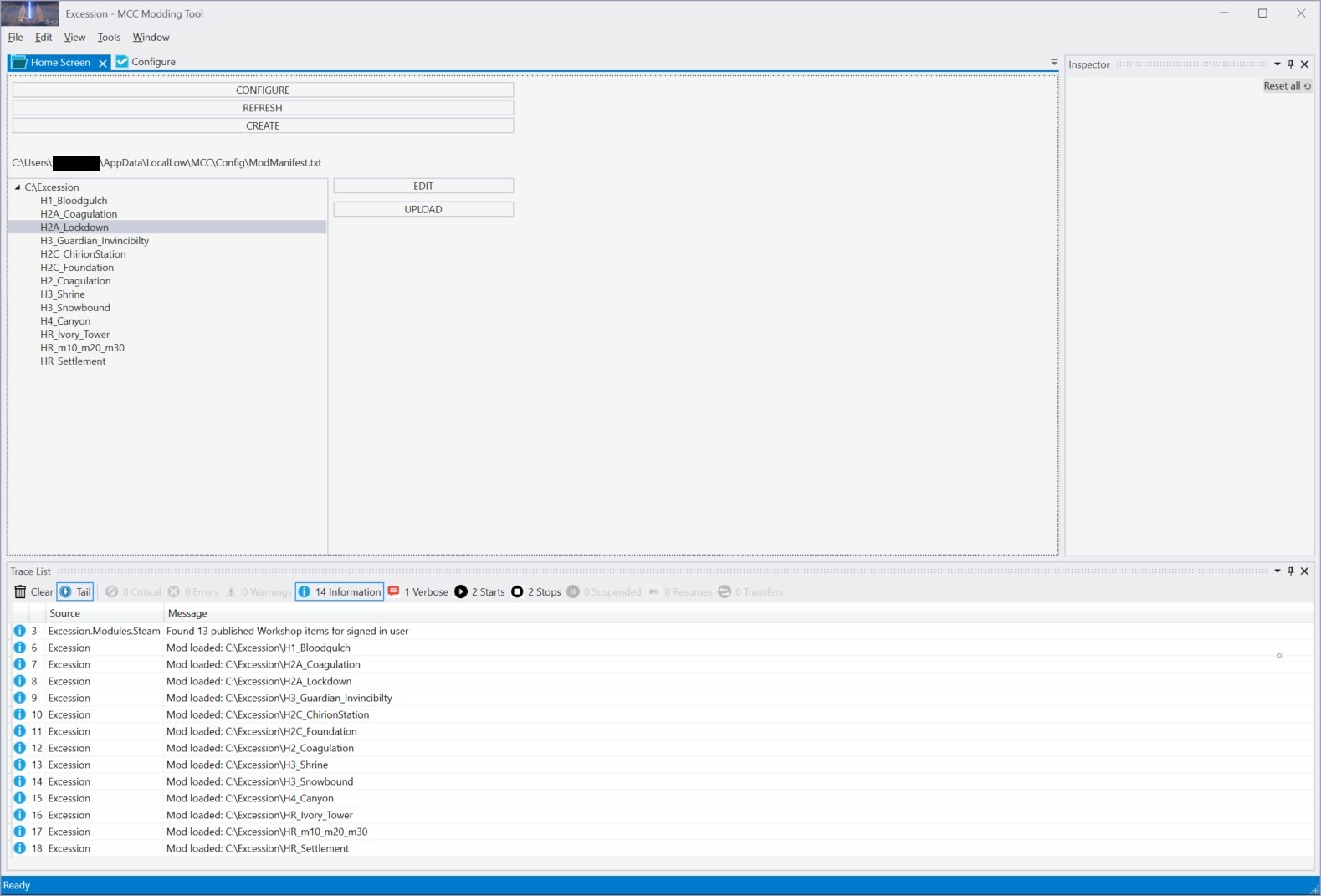
Task: Toggle the 0 Critical filter
Action: click(x=133, y=591)
